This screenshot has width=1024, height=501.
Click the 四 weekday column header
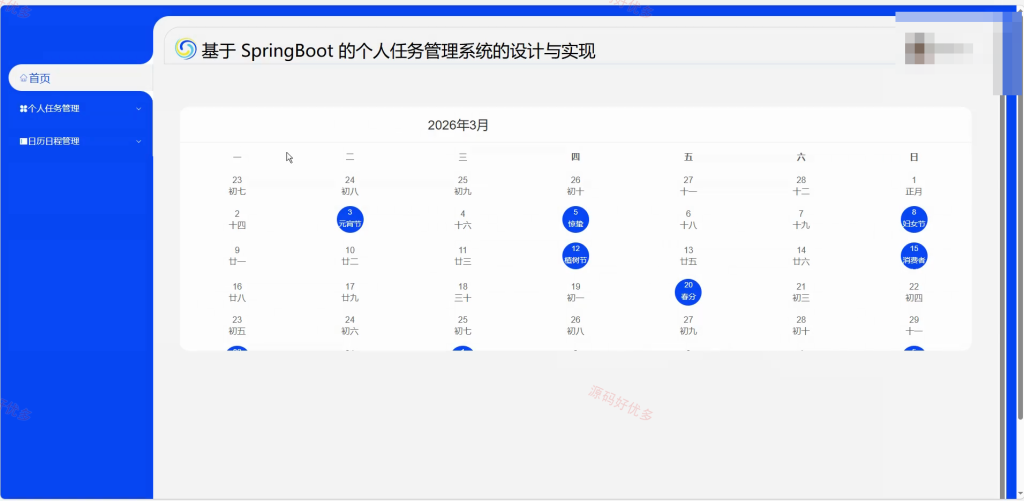[575, 157]
